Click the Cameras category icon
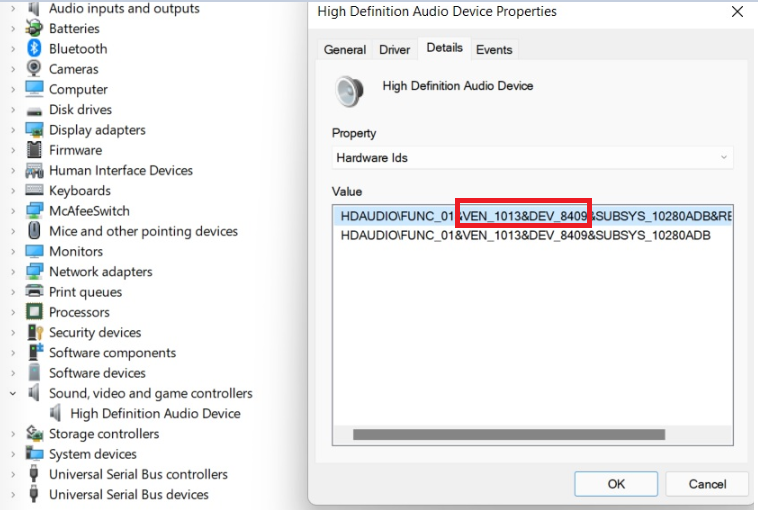The image size is (758, 514). (x=35, y=69)
